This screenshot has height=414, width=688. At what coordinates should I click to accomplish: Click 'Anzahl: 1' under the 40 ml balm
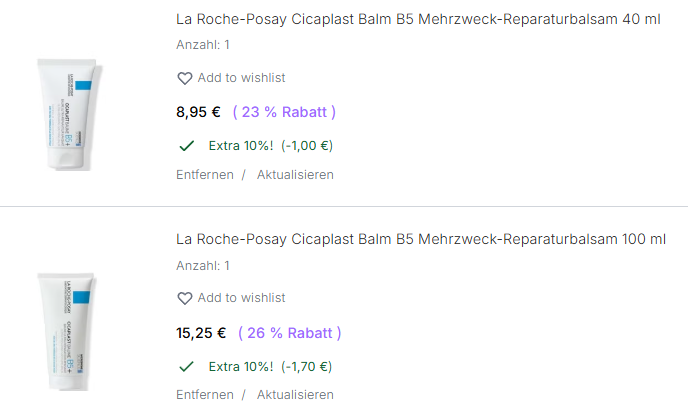203,45
